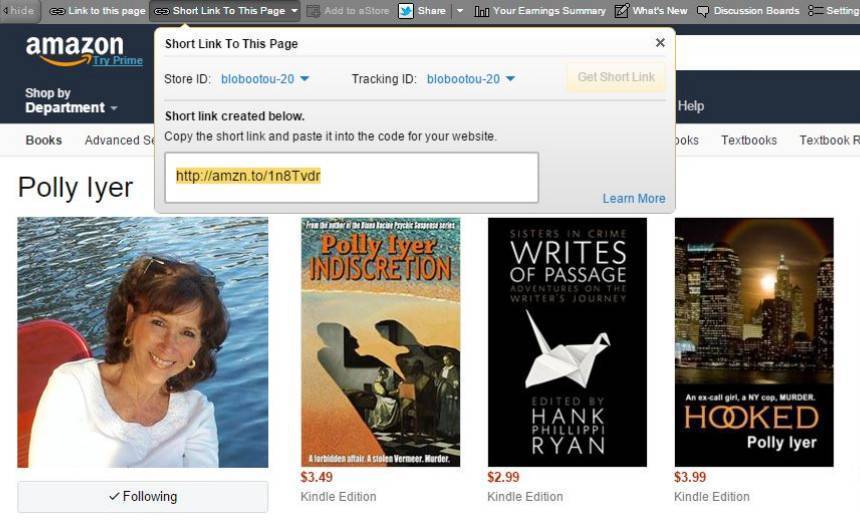Viewport: 860px width, 529px height.
Task: Click the hide button in the Associates toolbar
Action: coord(20,11)
